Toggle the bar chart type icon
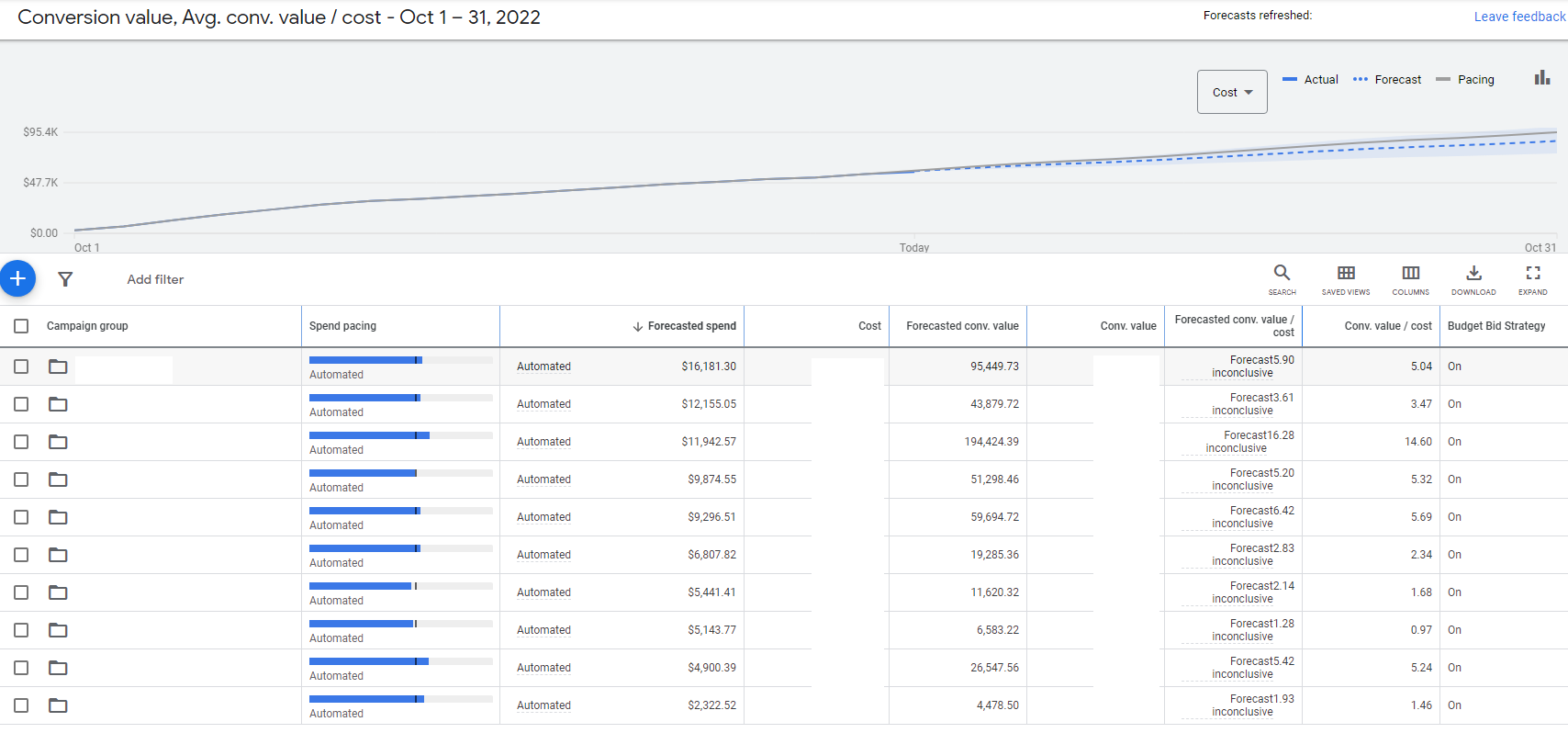The width and height of the screenshot is (1568, 733). [1542, 78]
